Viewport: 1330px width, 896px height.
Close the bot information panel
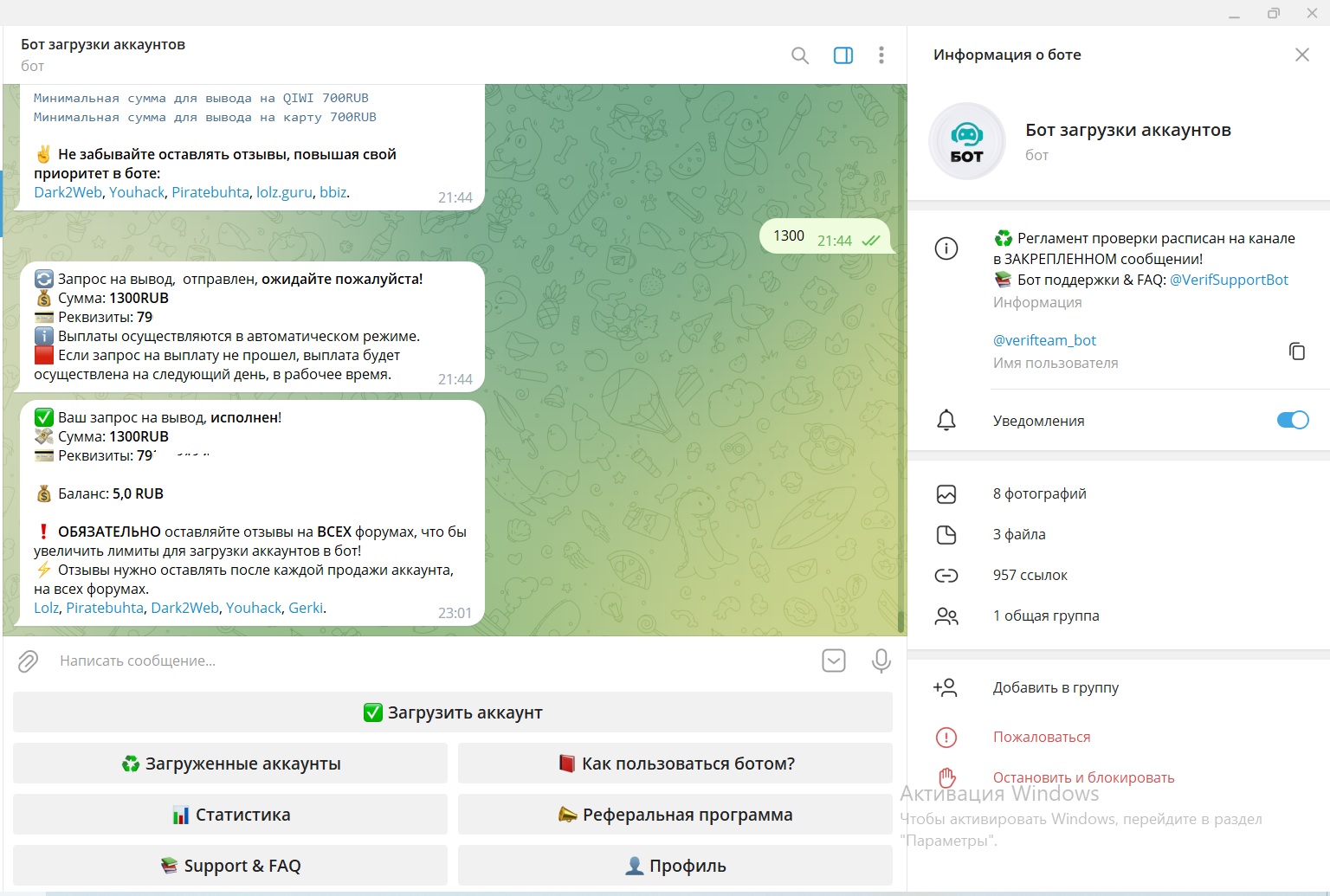(1301, 55)
